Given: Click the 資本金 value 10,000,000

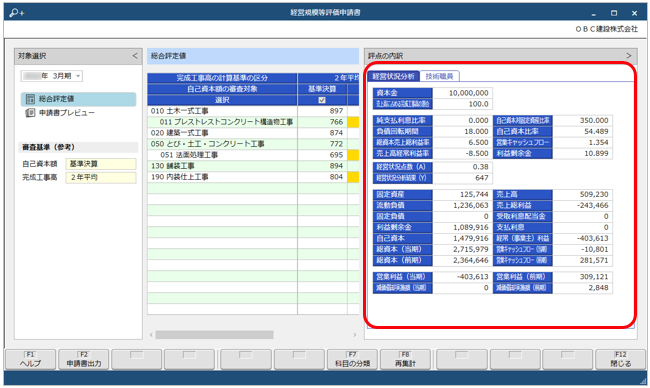Looking at the screenshot, I should pyautogui.click(x=463, y=93).
